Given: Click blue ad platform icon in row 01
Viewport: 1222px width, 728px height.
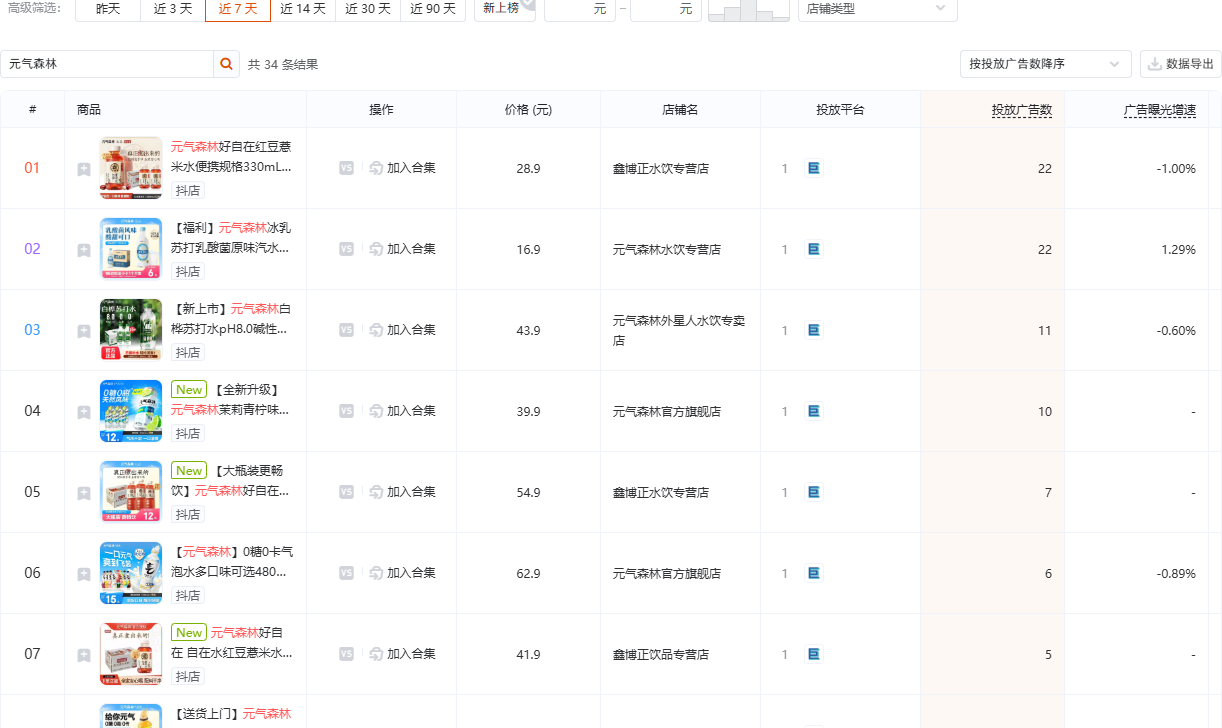Looking at the screenshot, I should click(x=814, y=168).
